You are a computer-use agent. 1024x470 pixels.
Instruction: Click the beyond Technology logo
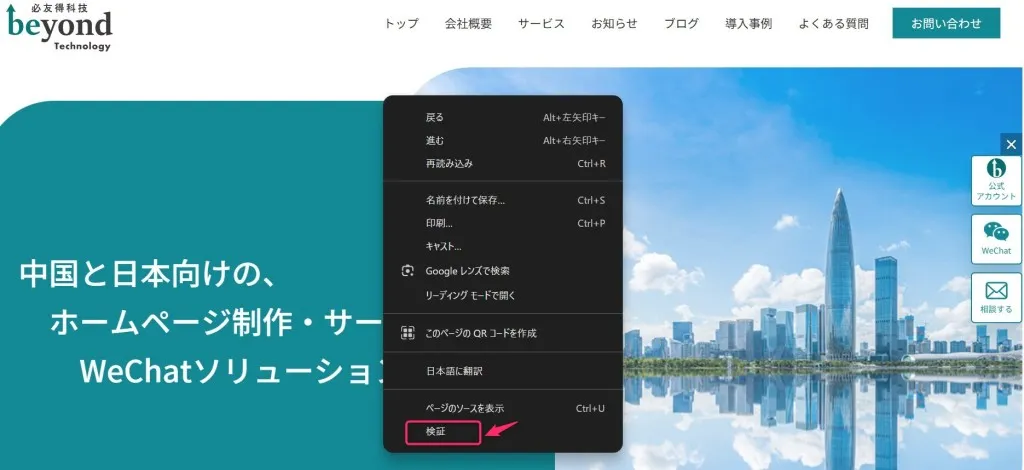point(60,27)
